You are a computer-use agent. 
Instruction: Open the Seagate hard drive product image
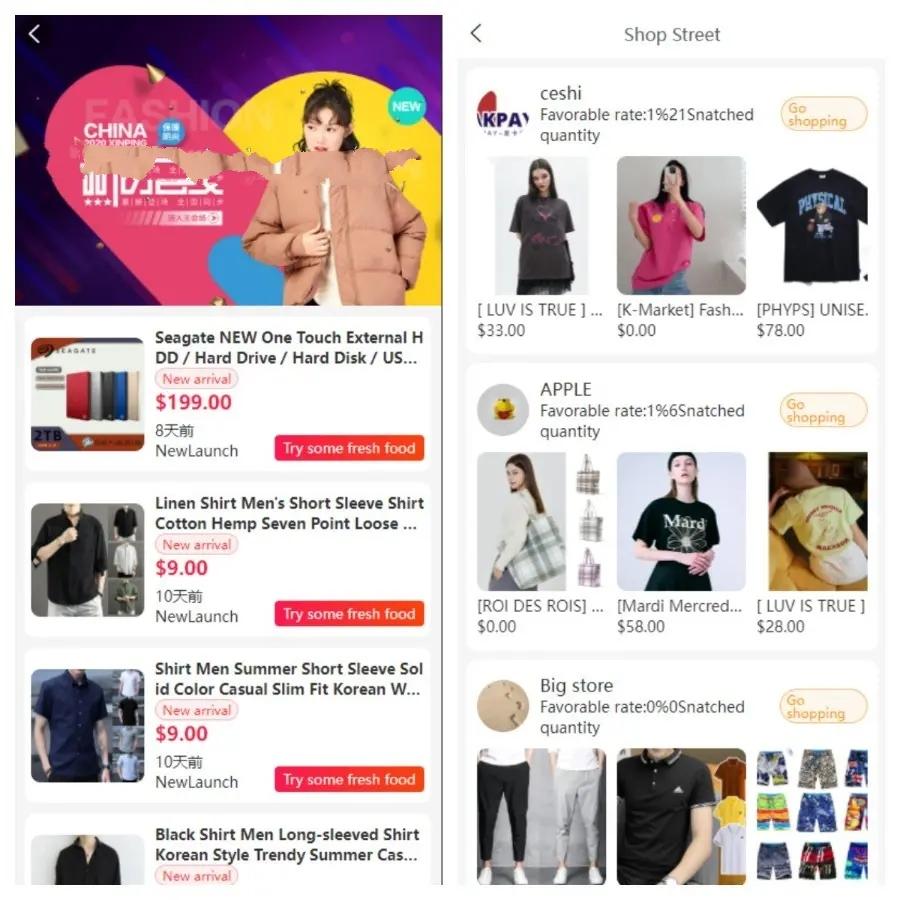click(87, 394)
